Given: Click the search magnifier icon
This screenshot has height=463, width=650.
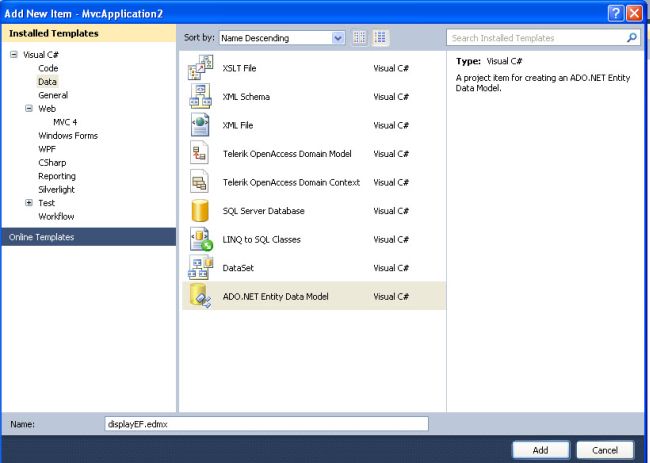Looking at the screenshot, I should 631,38.
